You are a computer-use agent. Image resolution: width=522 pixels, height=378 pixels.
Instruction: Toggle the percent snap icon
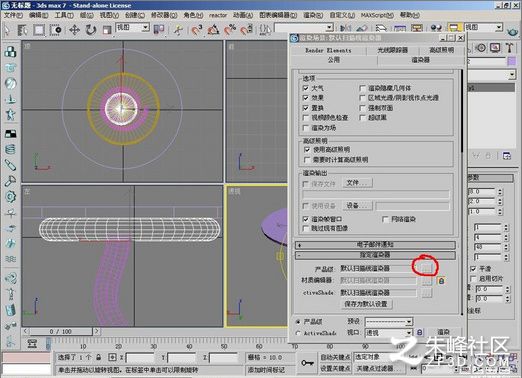230,30
